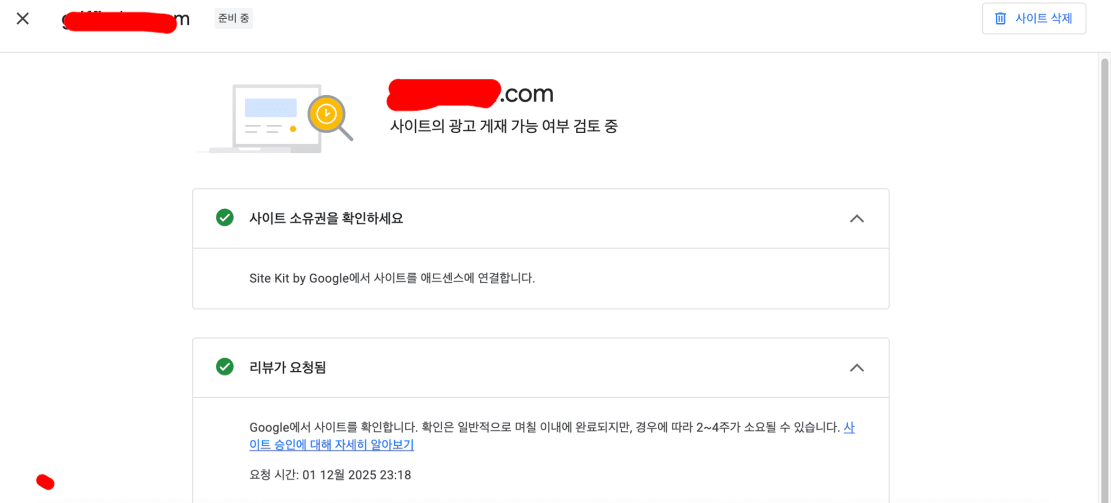Click the magnifier clock review icon
This screenshot has width=1111, height=503.
(329, 116)
